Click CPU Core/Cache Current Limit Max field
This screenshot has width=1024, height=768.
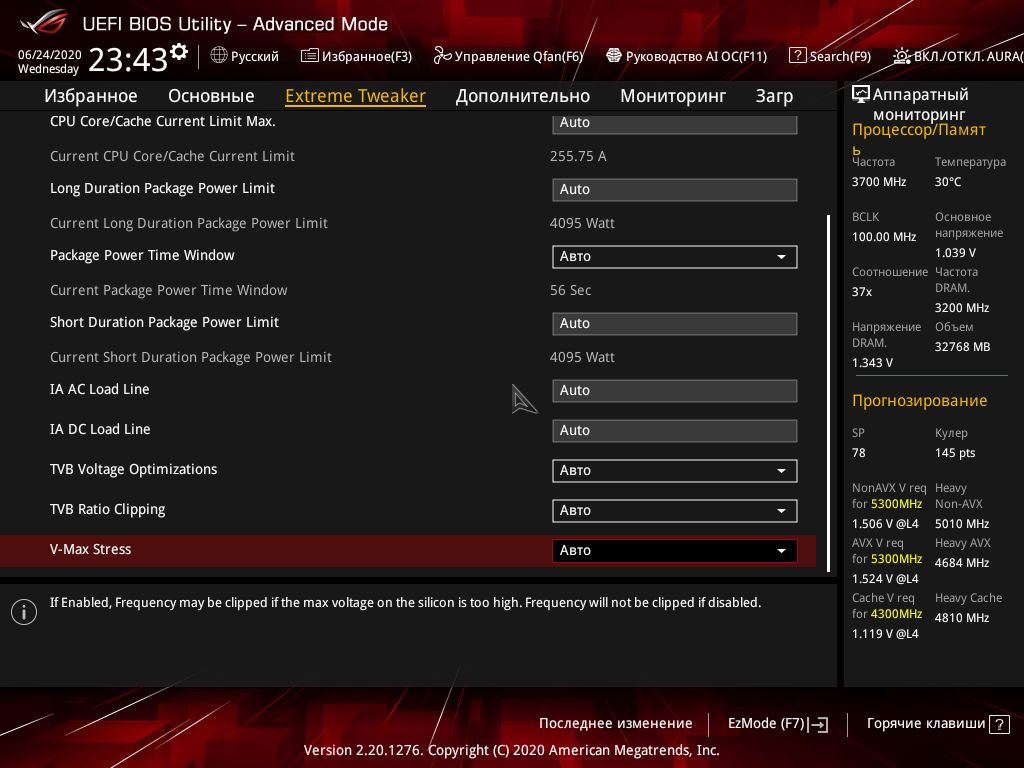675,123
